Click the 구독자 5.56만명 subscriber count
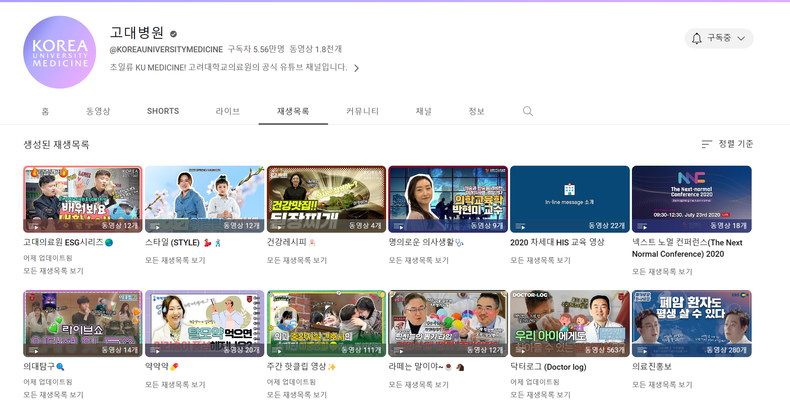This screenshot has height=406, width=790. pyautogui.click(x=255, y=49)
